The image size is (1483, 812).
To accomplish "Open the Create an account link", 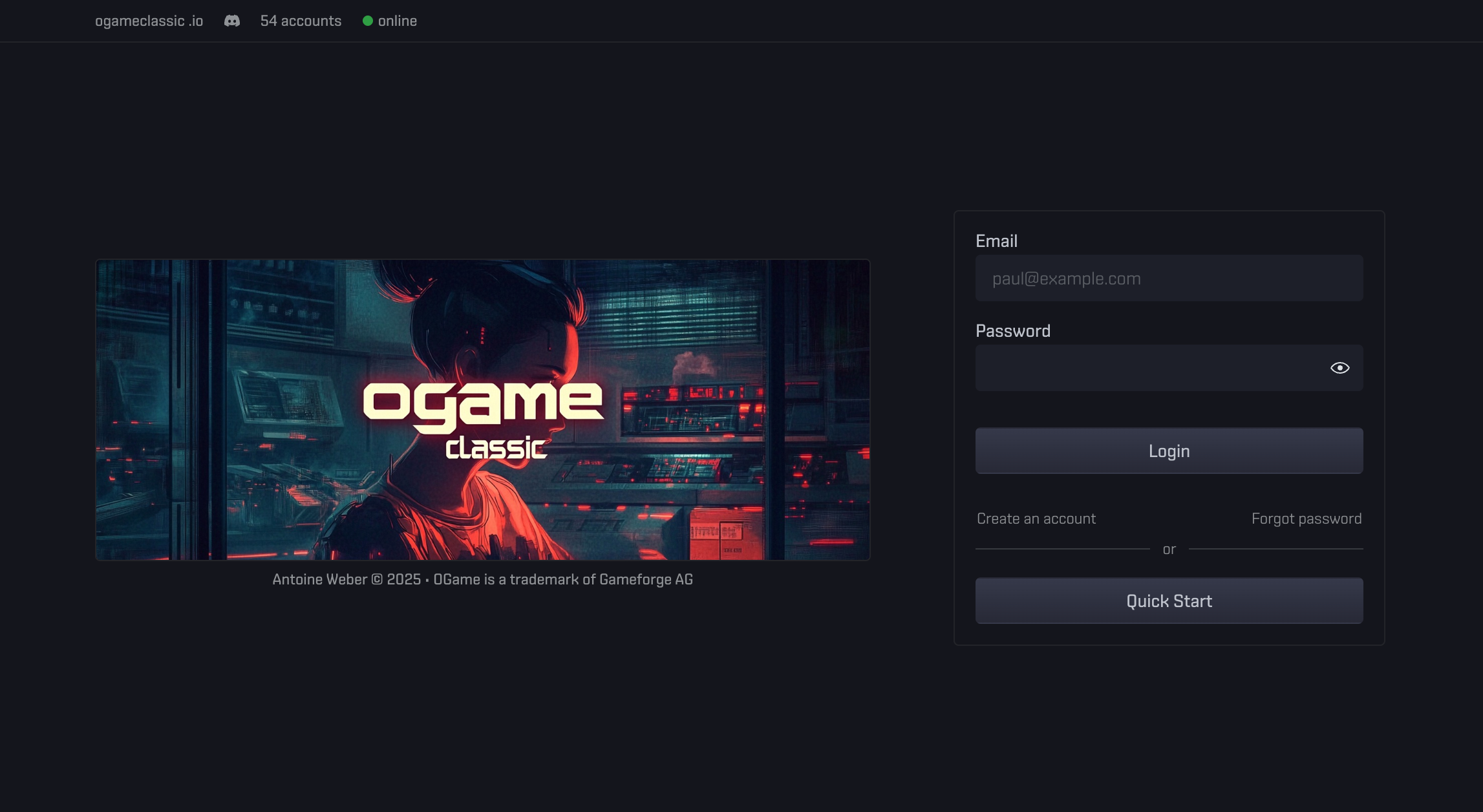I will (1036, 518).
